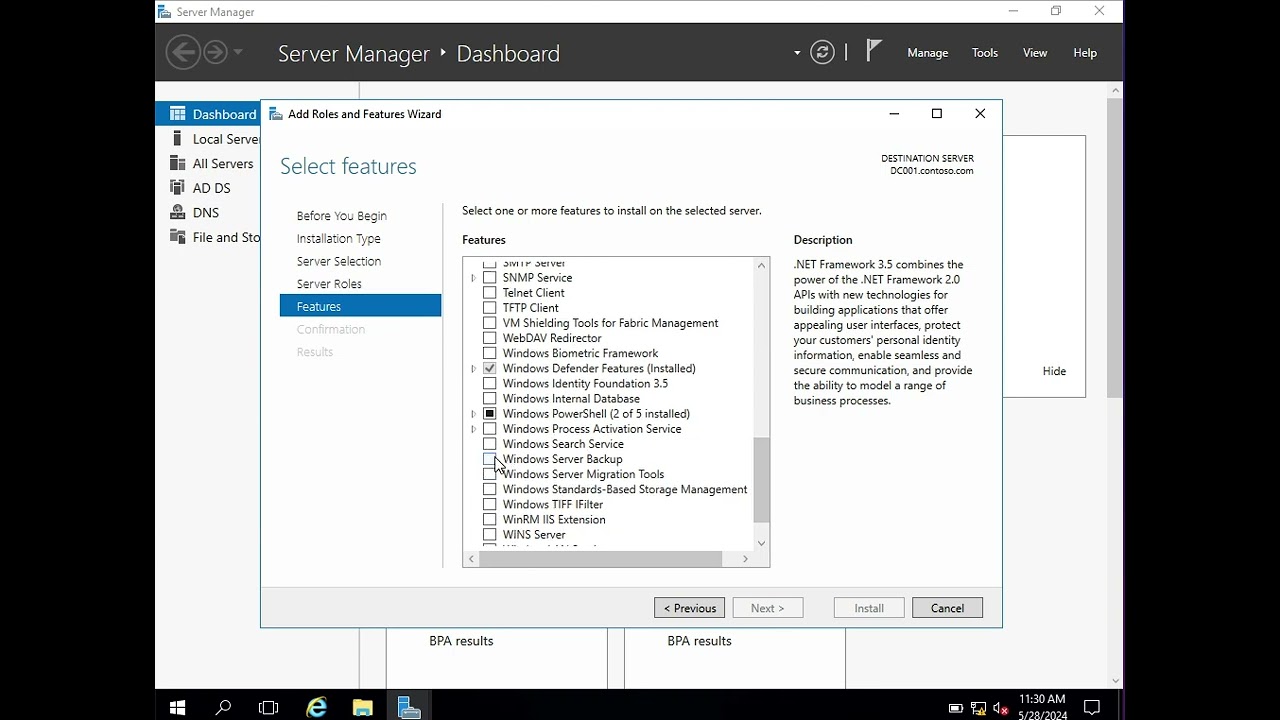Screen dimensions: 1280x720
Task: Click features list scroll-down arrow
Action: 761,543
